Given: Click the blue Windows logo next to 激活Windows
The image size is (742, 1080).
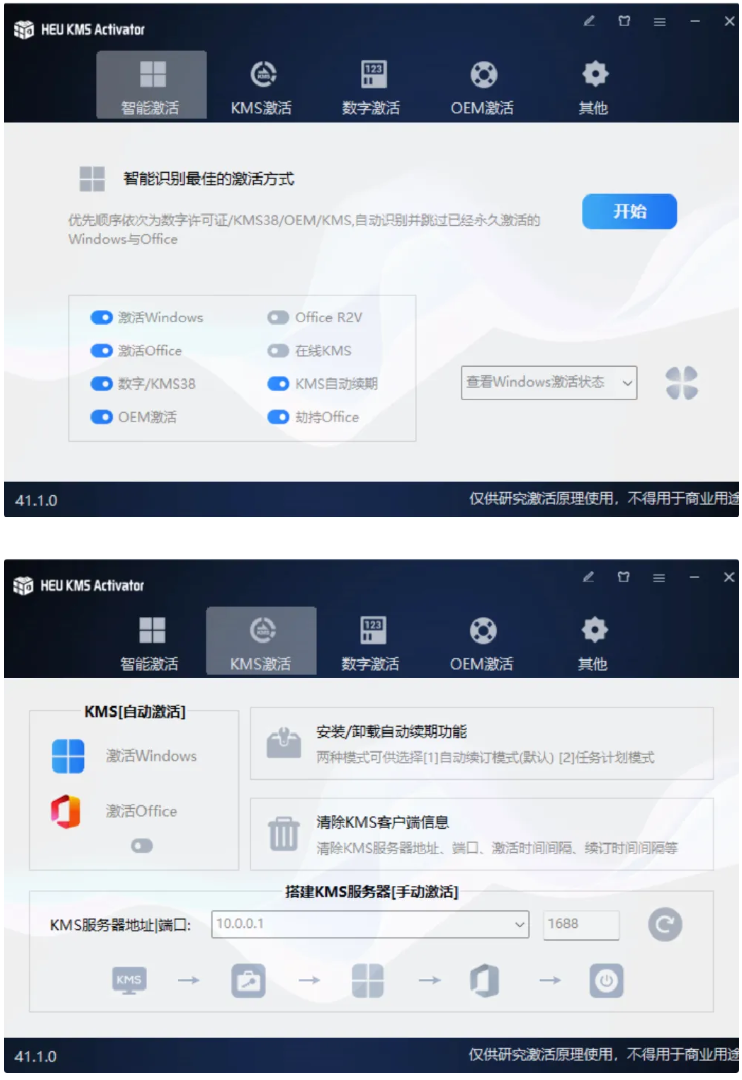Looking at the screenshot, I should coord(68,756).
